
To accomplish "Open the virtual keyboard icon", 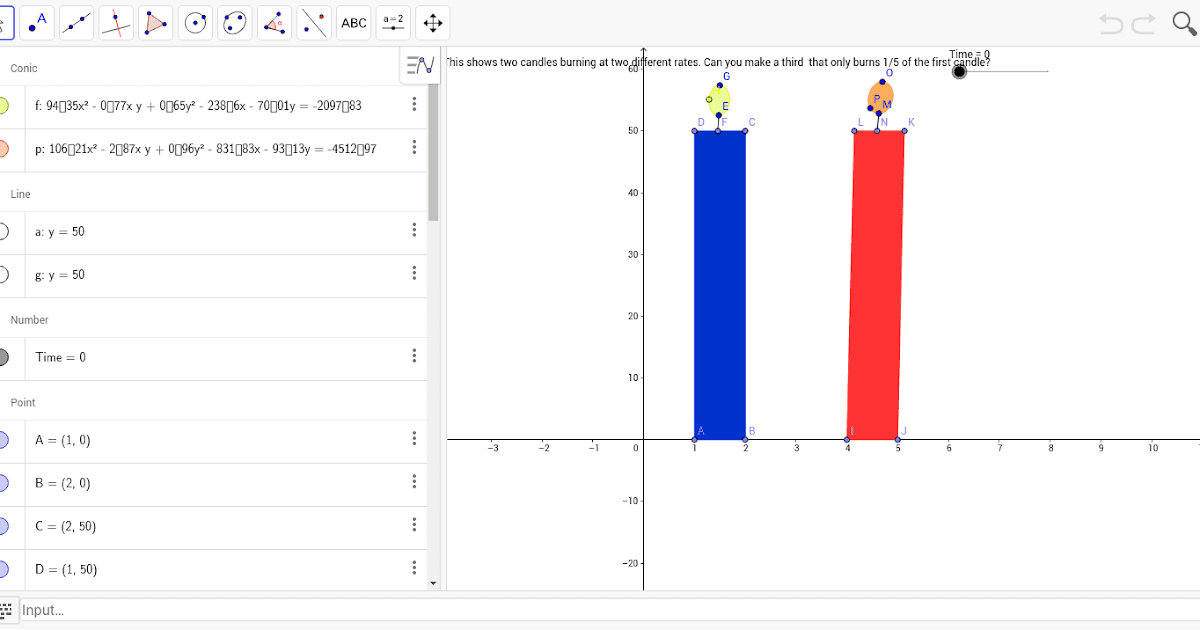I will [7, 609].
